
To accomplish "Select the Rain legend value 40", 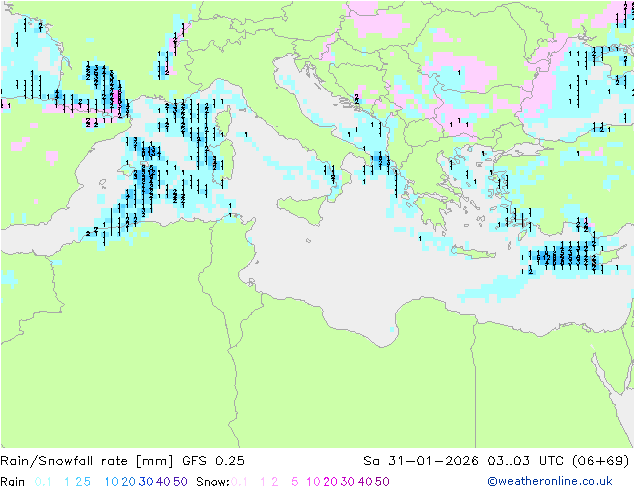I will pyautogui.click(x=163, y=482).
